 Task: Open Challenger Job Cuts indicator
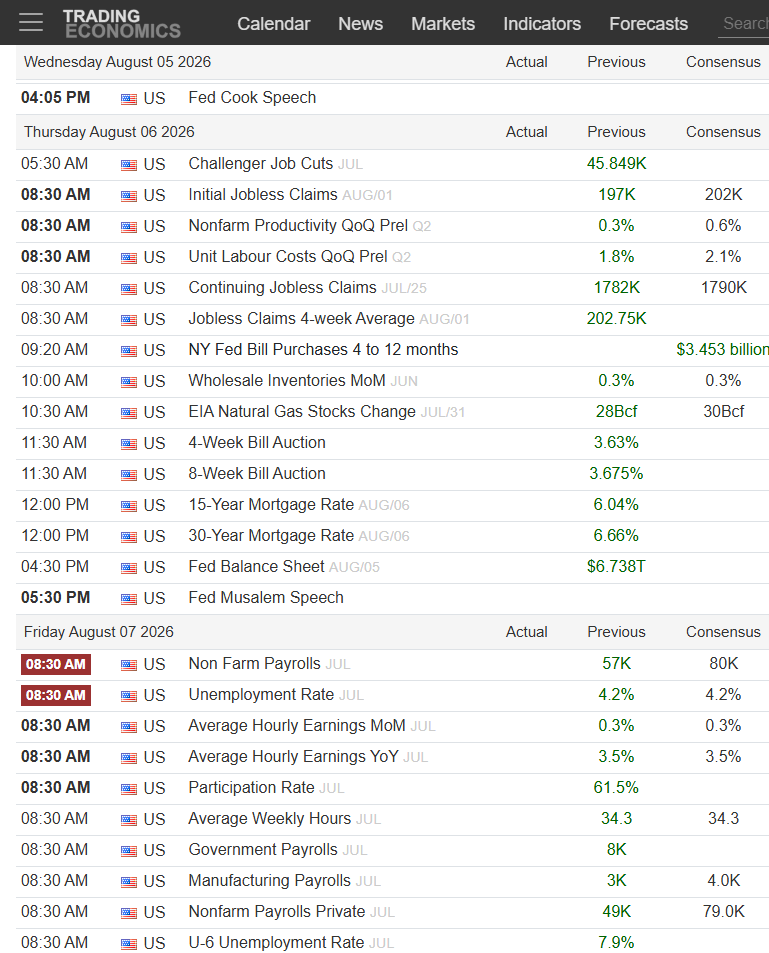[261, 163]
